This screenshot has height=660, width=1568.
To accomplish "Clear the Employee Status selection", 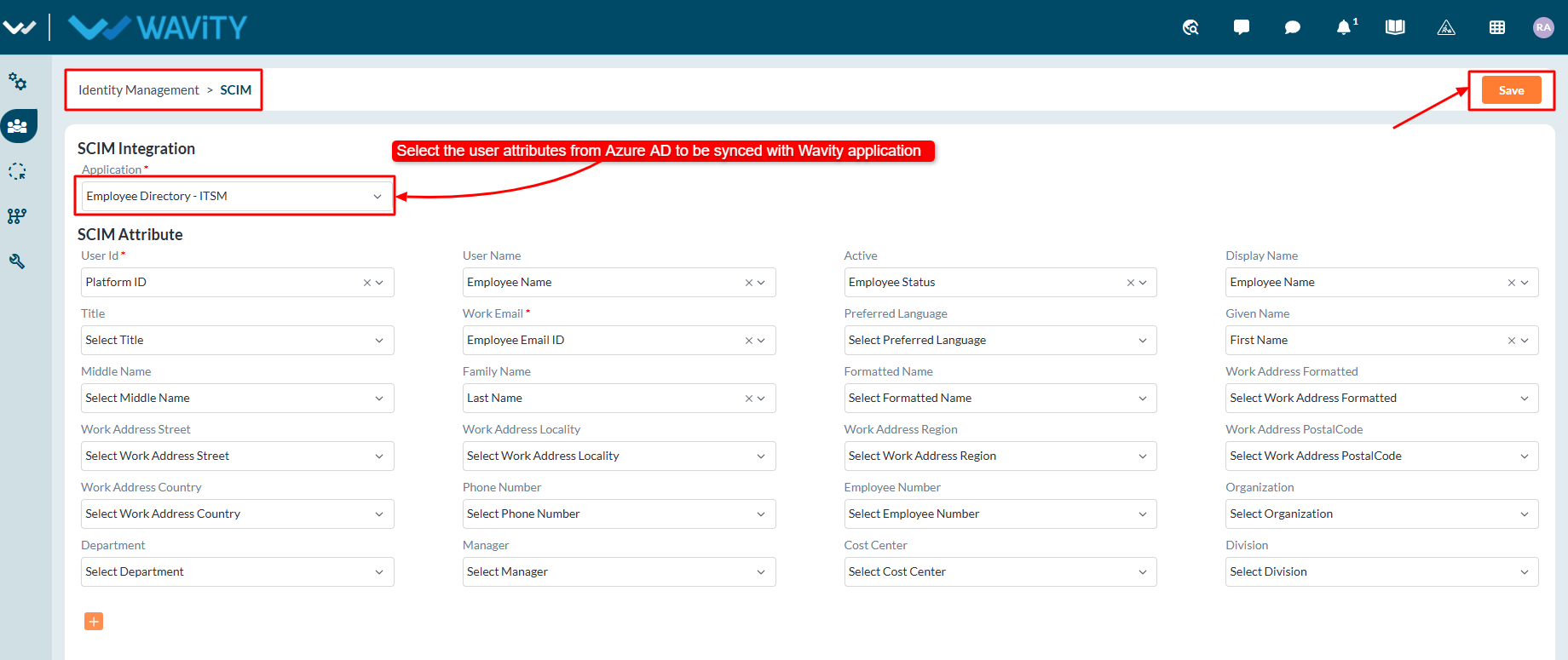I will click(1131, 283).
